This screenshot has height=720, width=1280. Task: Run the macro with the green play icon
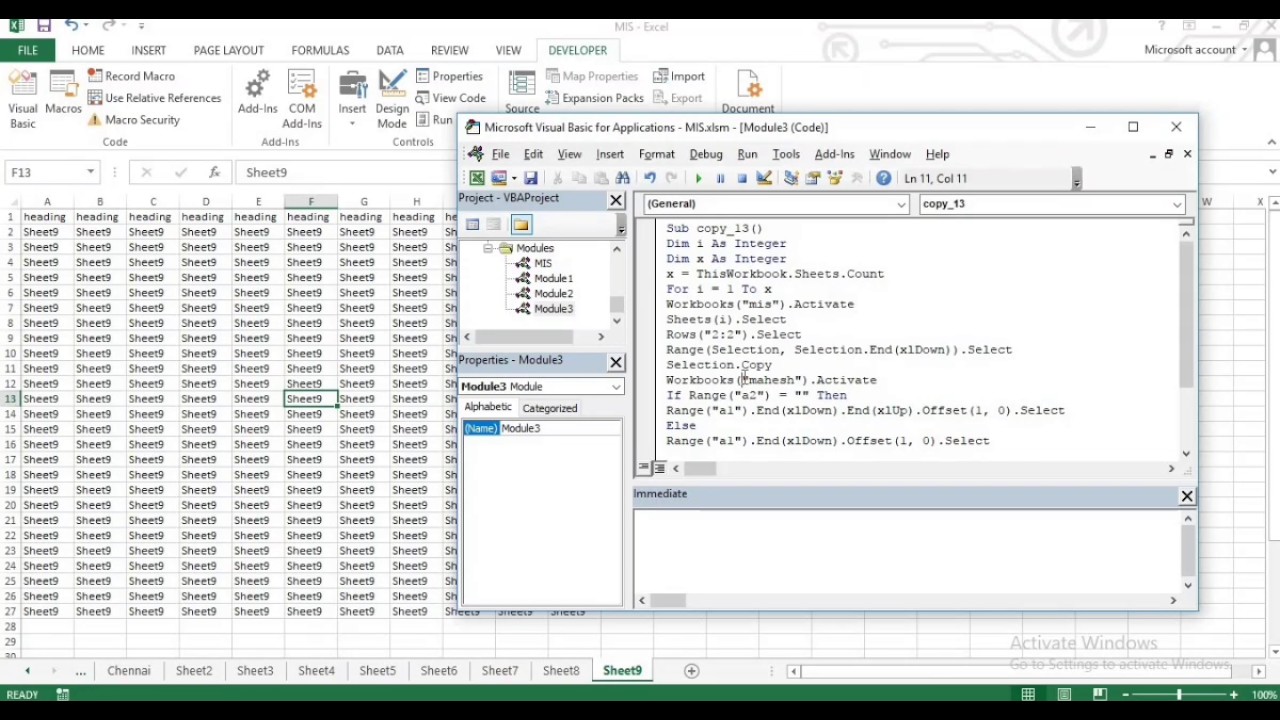tap(698, 178)
